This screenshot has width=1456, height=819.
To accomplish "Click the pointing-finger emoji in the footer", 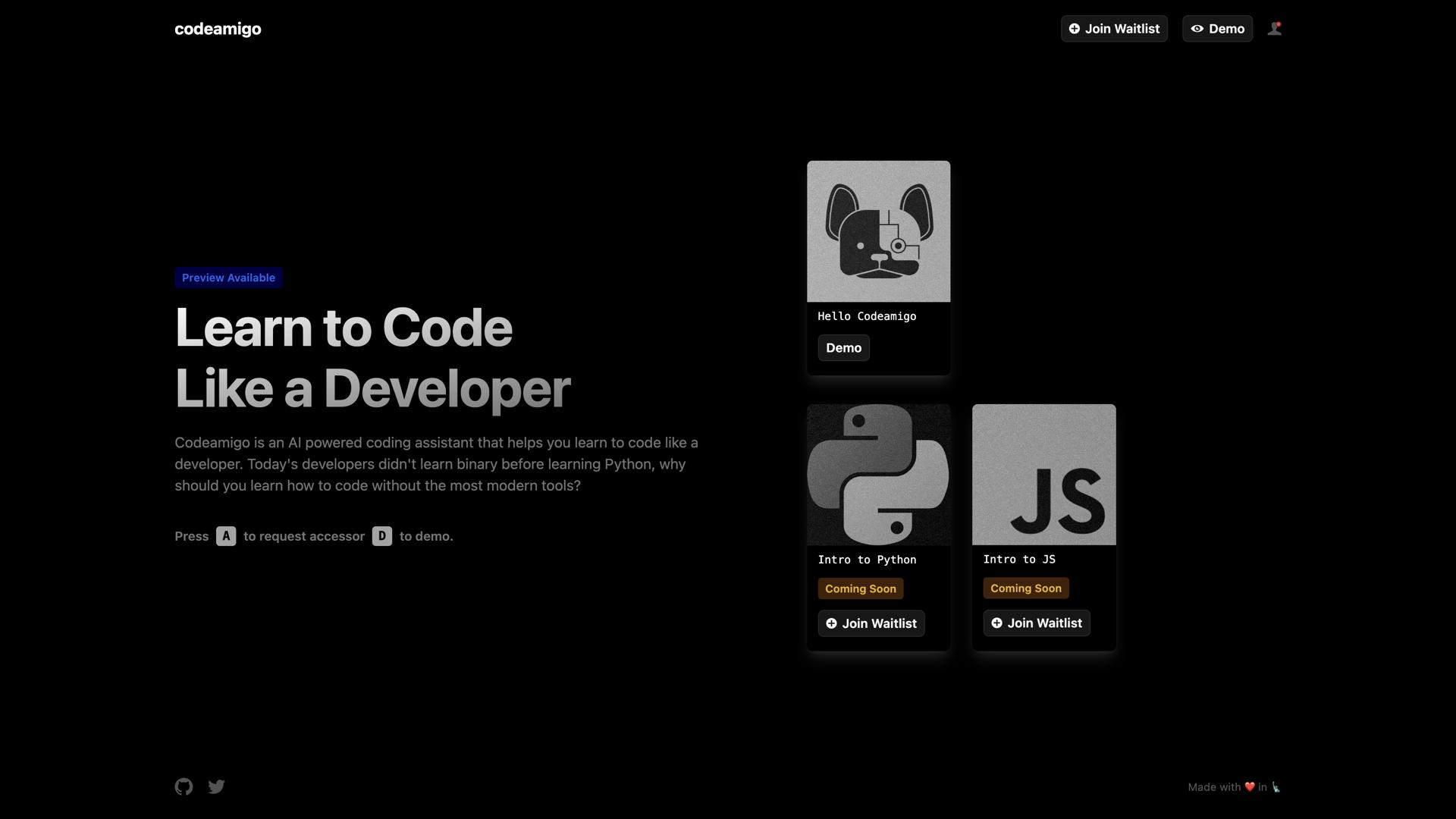I will pos(1275,787).
